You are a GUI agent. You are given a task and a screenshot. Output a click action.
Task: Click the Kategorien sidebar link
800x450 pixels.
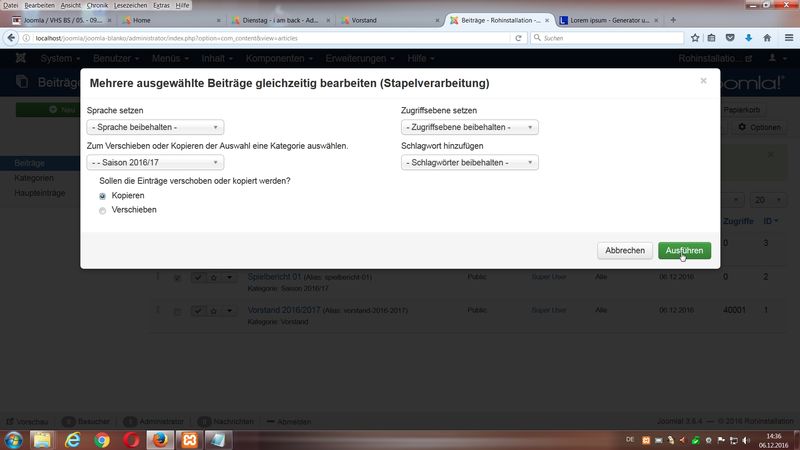tap(34, 178)
